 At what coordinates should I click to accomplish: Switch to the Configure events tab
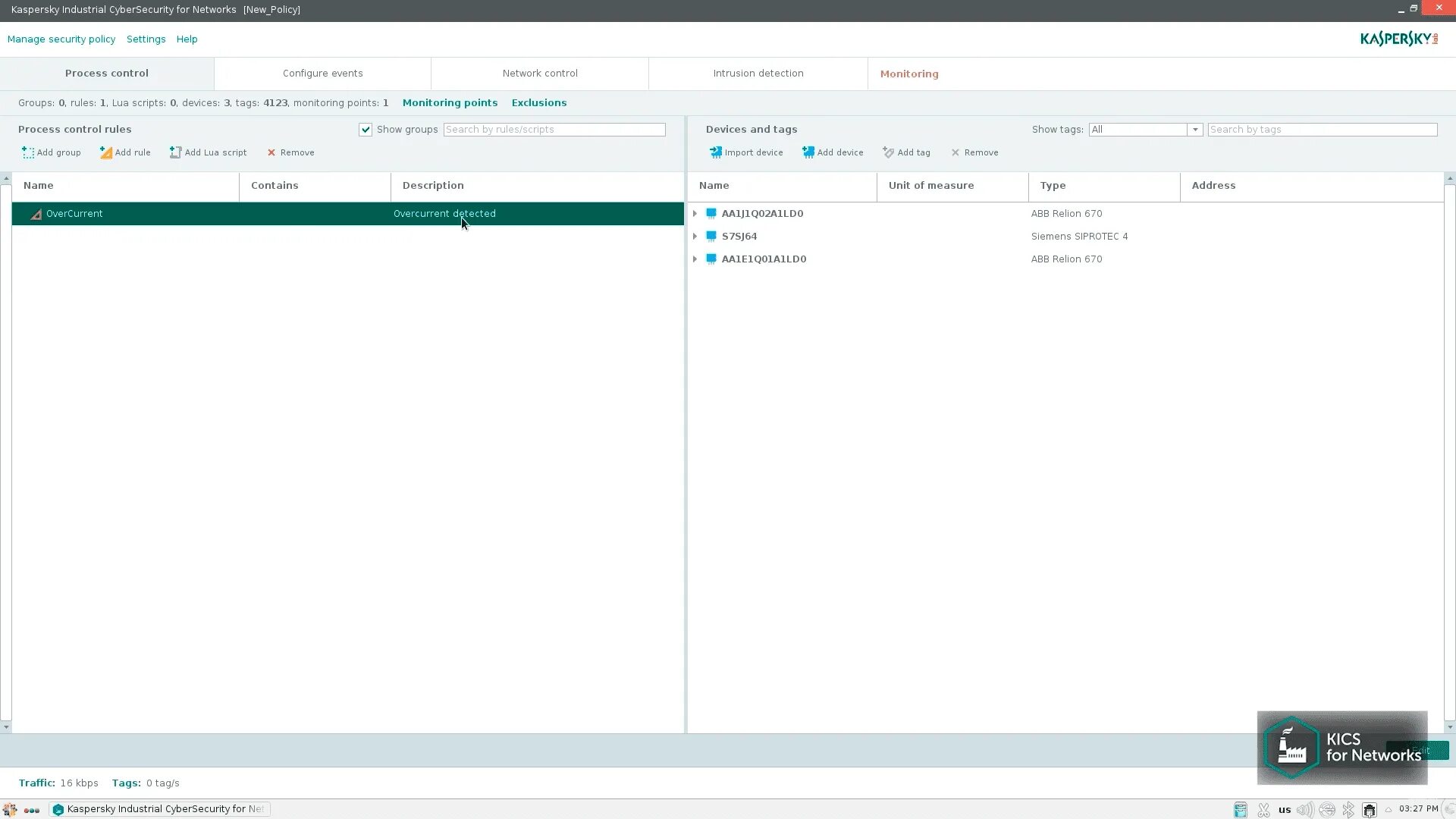pyautogui.click(x=323, y=74)
